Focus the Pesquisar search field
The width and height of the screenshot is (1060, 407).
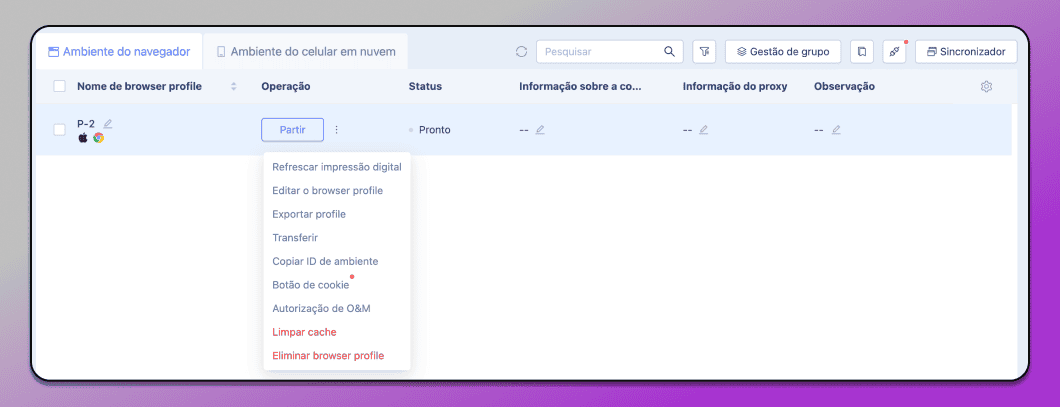(x=609, y=51)
